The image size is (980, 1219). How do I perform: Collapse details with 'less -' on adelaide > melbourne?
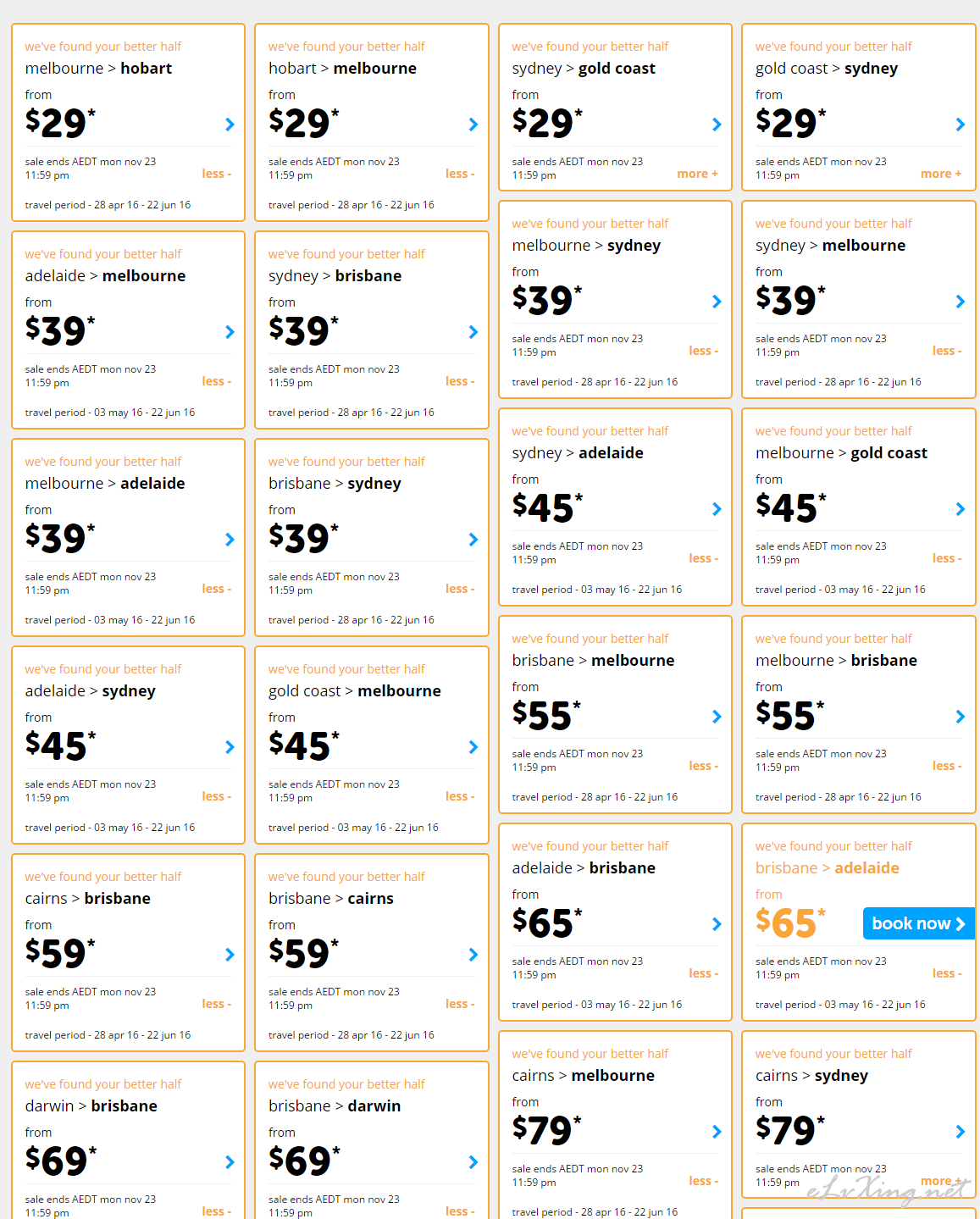[216, 381]
